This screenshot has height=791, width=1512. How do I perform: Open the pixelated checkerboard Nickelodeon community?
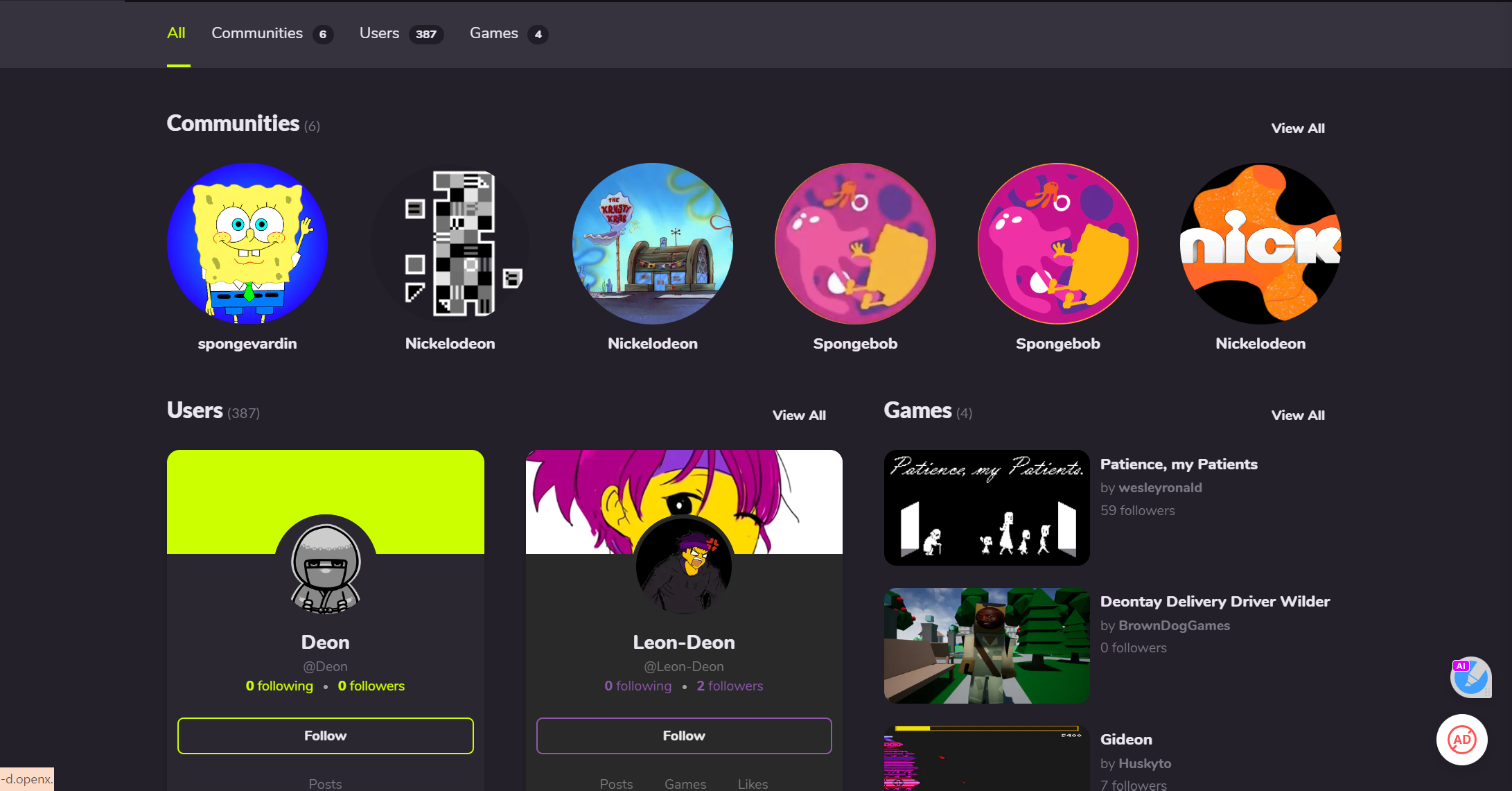(450, 243)
